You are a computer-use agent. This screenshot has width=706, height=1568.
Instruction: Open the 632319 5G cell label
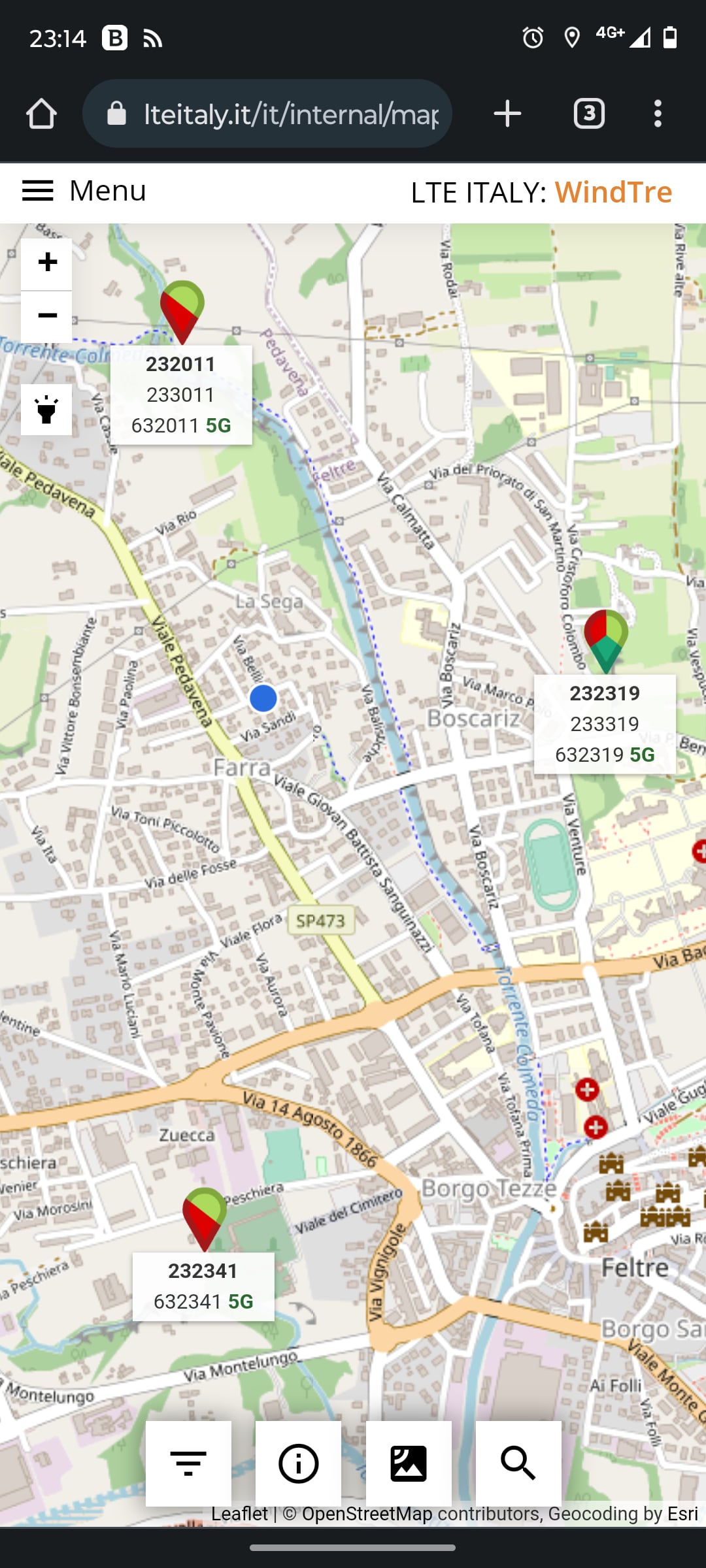click(605, 755)
